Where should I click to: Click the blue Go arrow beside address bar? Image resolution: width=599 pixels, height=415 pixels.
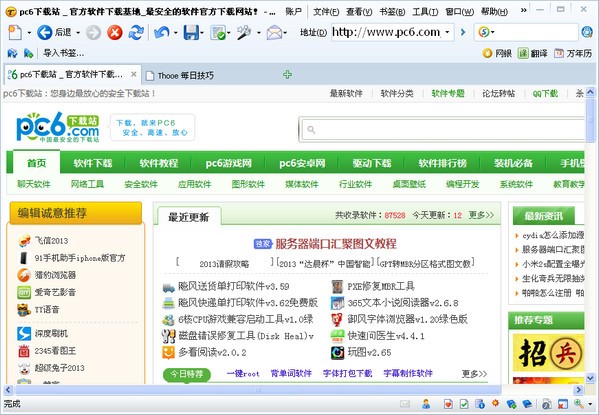[x=463, y=32]
